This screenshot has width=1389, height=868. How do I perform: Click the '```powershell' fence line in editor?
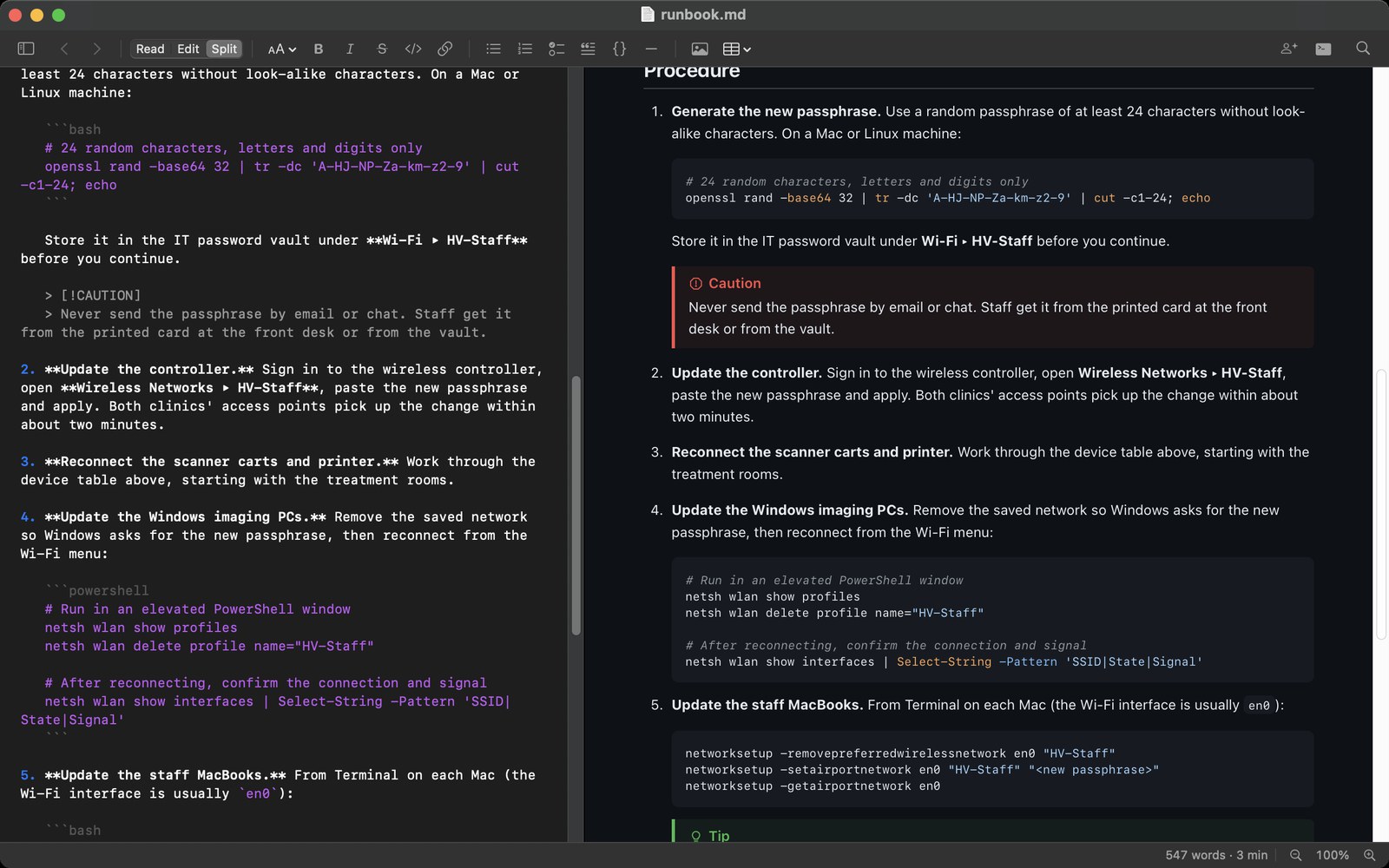[x=97, y=590]
